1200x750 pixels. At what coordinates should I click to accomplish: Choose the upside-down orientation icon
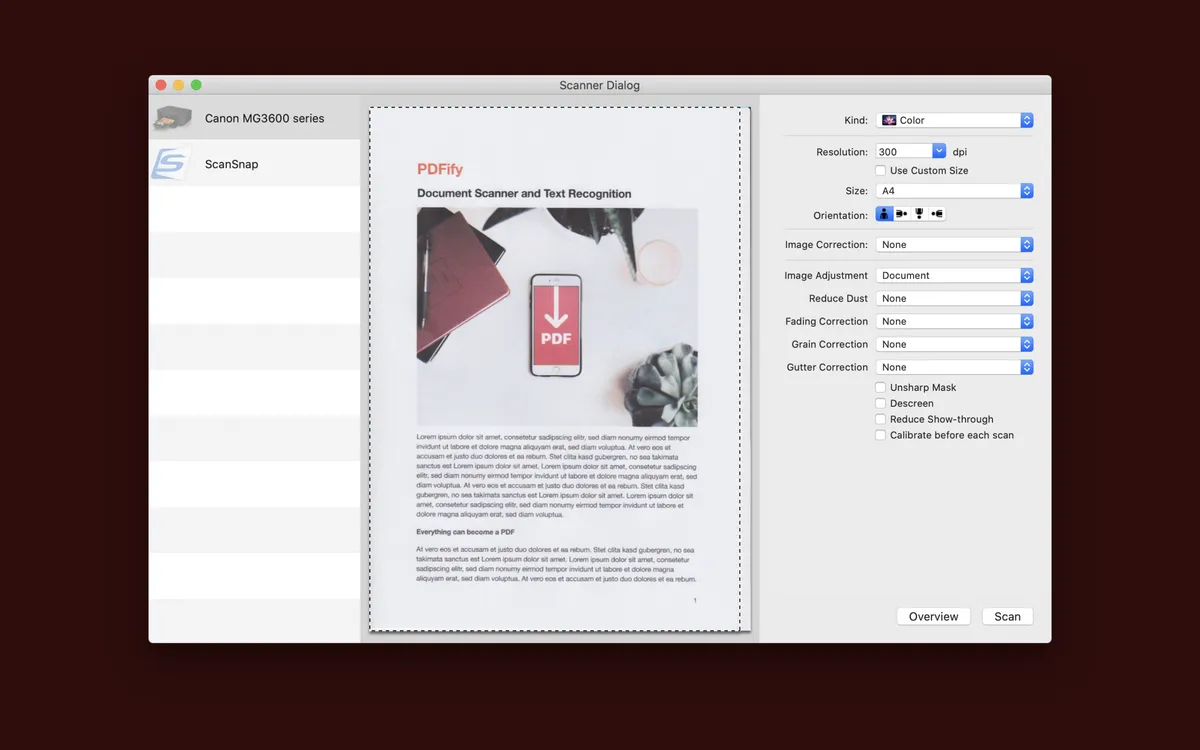919,214
